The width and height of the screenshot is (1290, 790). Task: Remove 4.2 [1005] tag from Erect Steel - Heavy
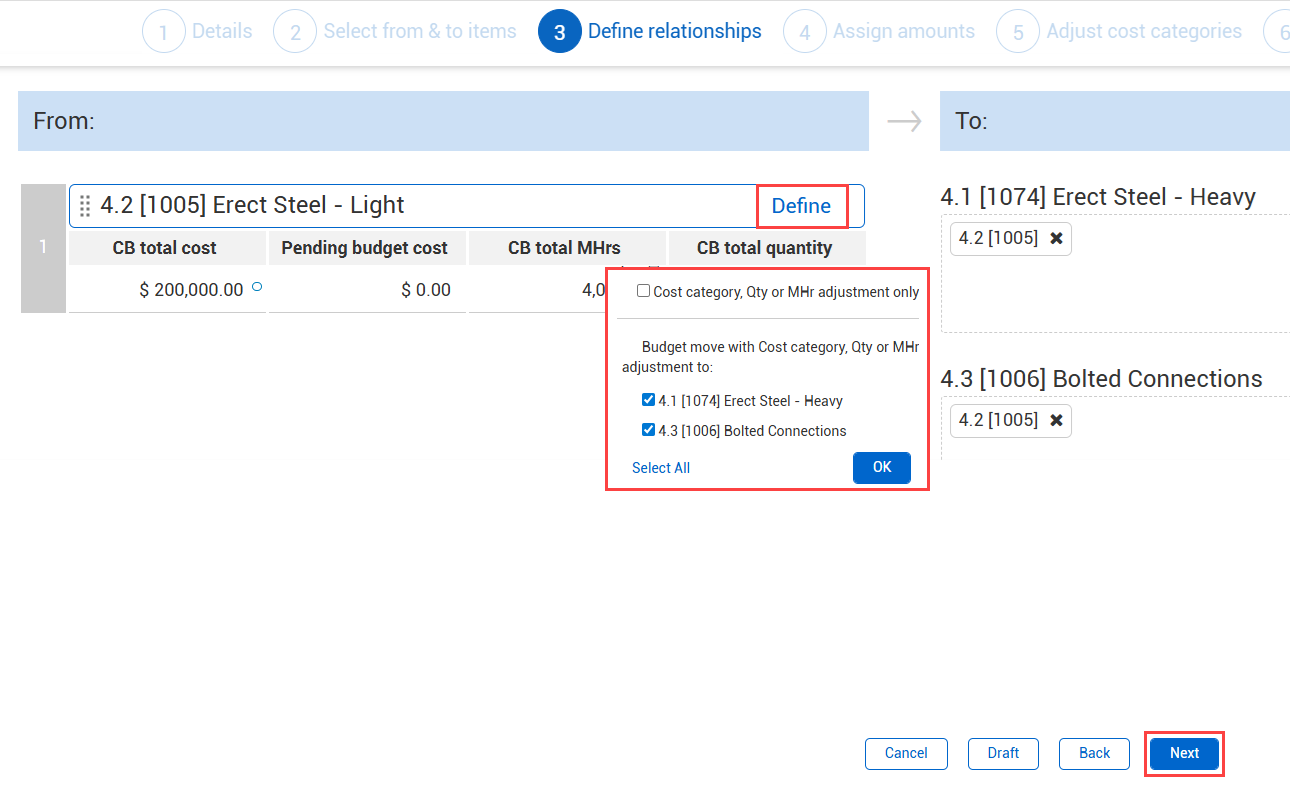tap(1056, 239)
